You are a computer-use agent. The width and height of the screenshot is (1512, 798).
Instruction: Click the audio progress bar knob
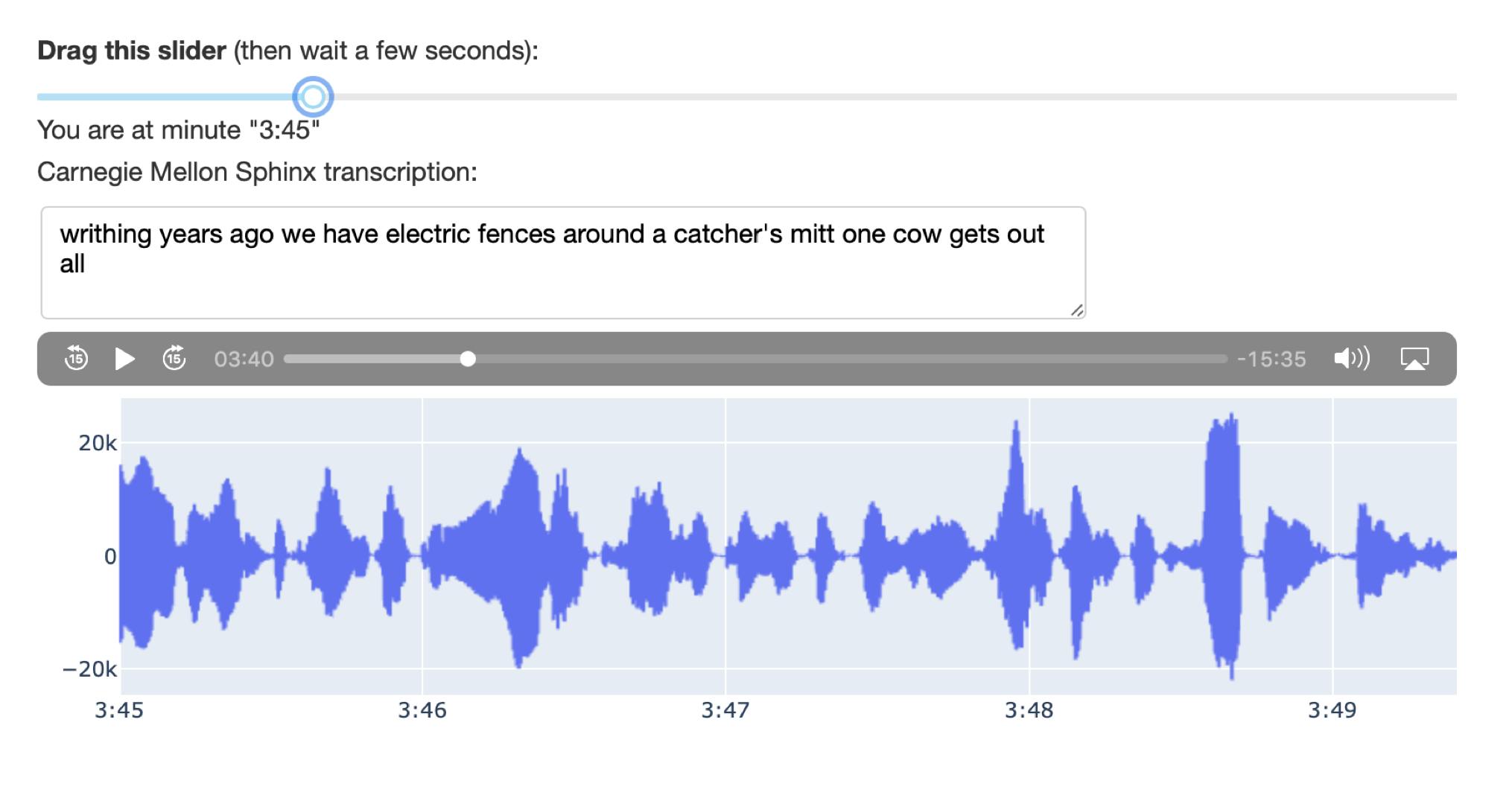pos(468,359)
